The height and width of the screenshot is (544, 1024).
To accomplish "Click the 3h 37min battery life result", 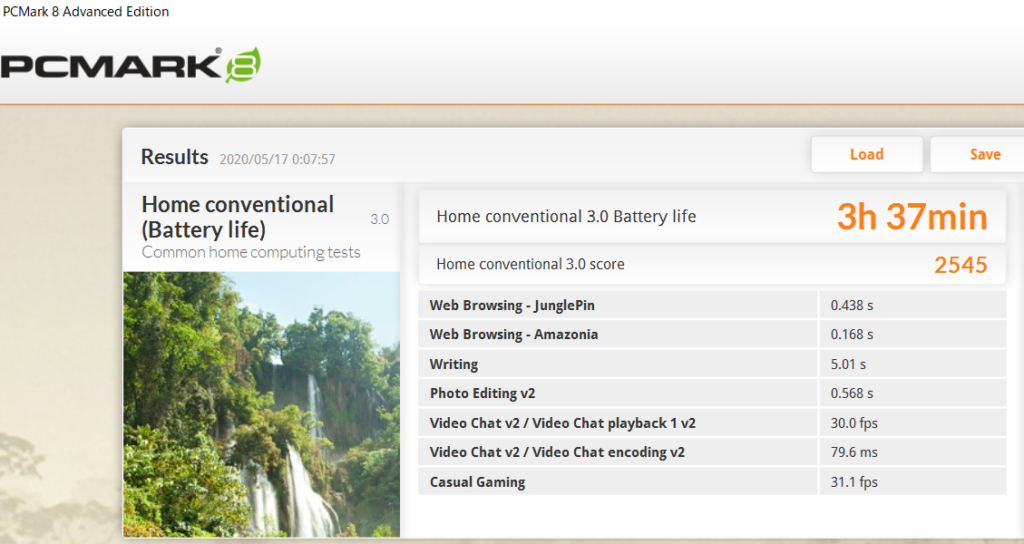I will point(912,217).
